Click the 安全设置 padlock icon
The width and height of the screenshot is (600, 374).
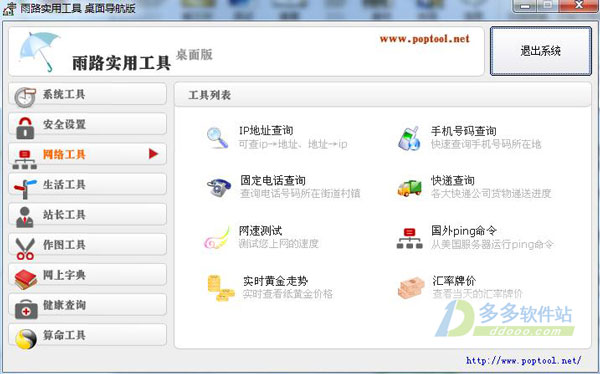(x=25, y=127)
